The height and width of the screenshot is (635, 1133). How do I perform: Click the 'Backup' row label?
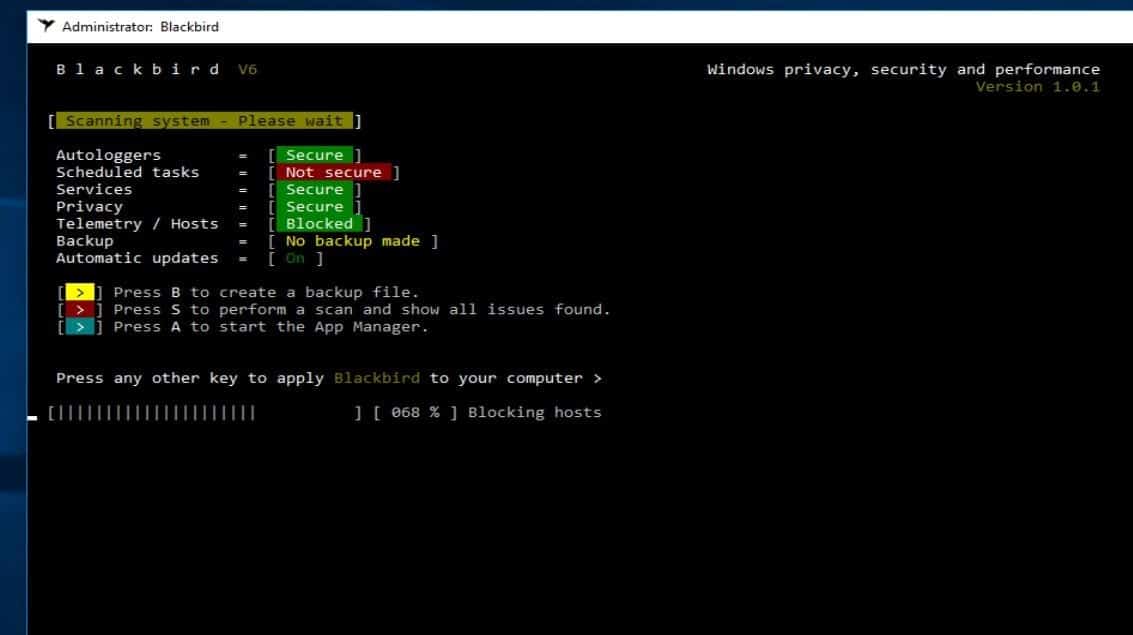pyautogui.click(x=85, y=241)
